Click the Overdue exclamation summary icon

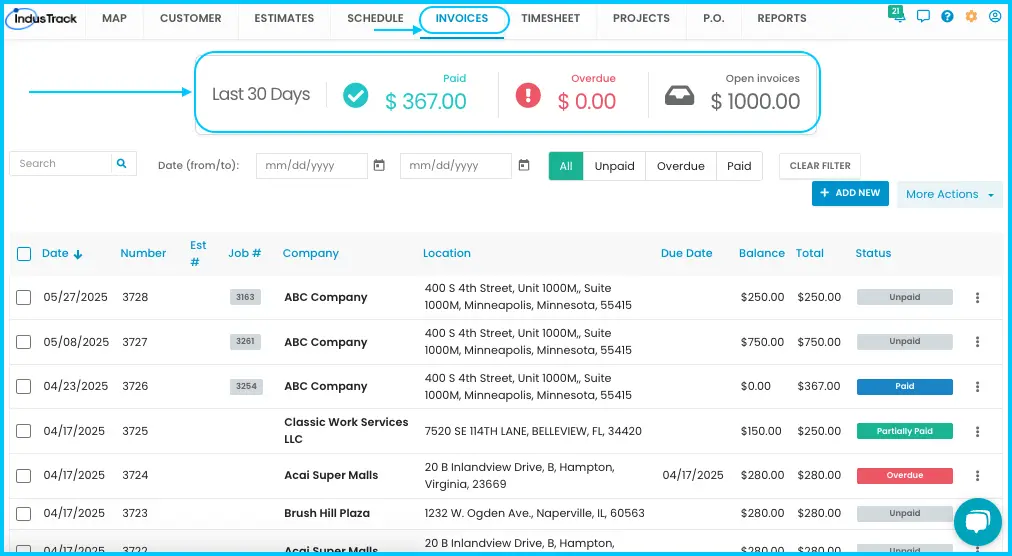point(528,95)
